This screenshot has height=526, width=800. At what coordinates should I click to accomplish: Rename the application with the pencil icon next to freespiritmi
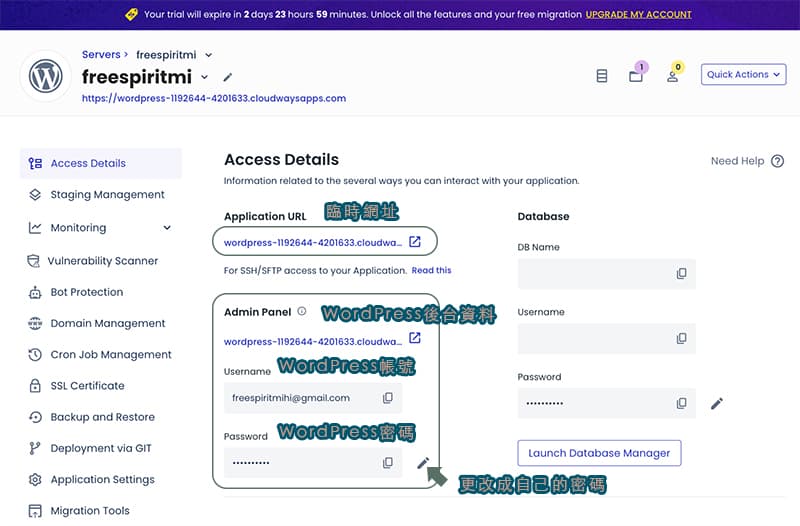click(228, 77)
